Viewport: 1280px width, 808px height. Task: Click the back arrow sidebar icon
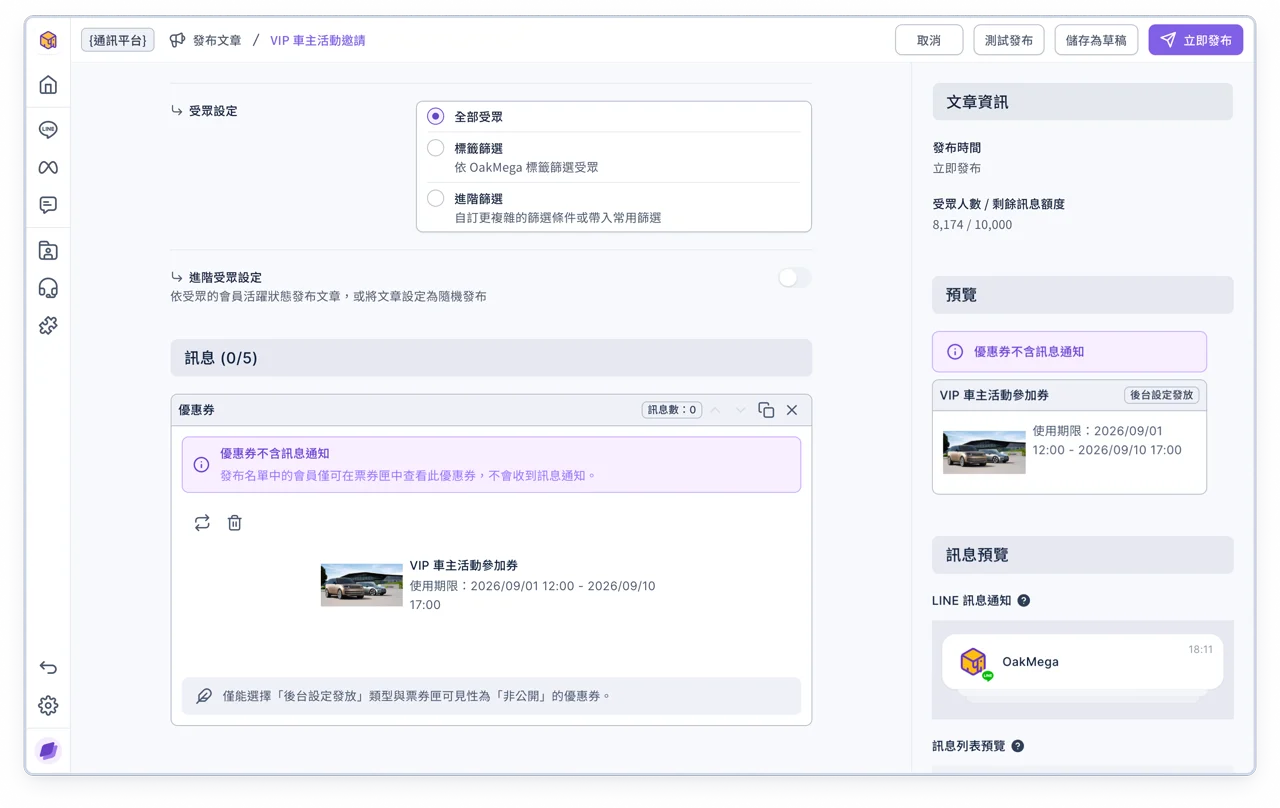[48, 667]
